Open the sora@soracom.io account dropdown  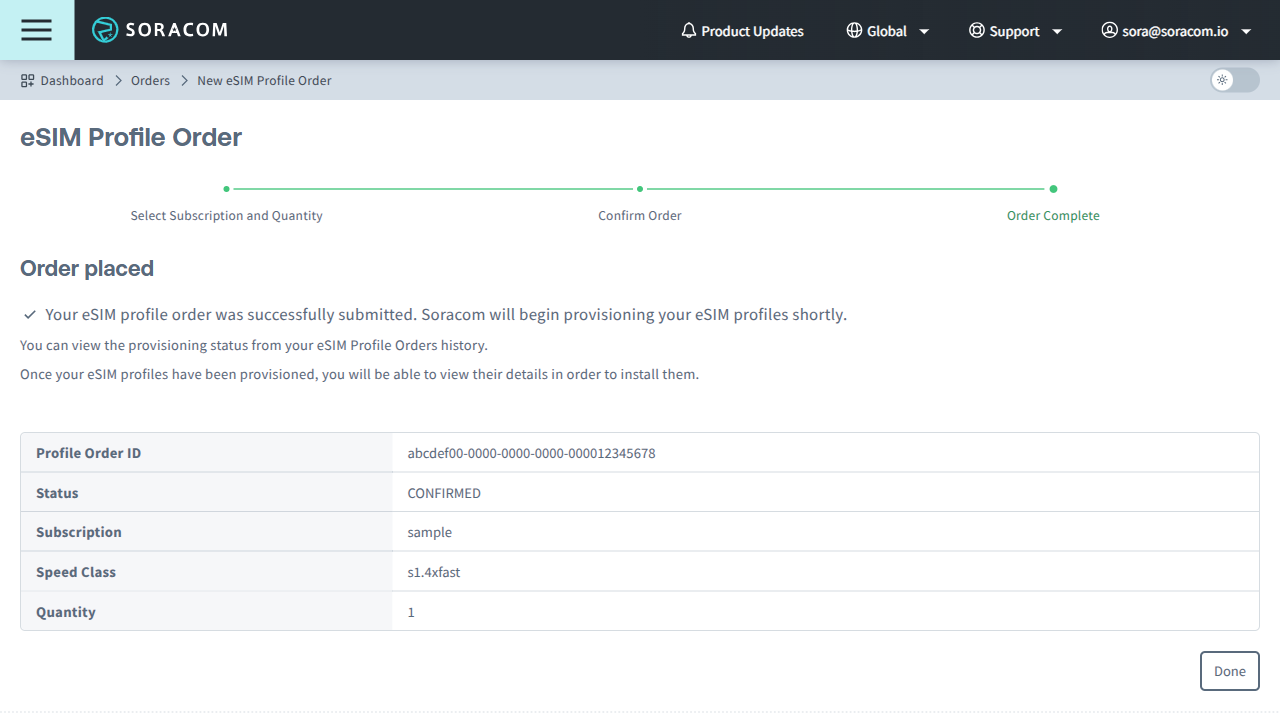click(1246, 30)
